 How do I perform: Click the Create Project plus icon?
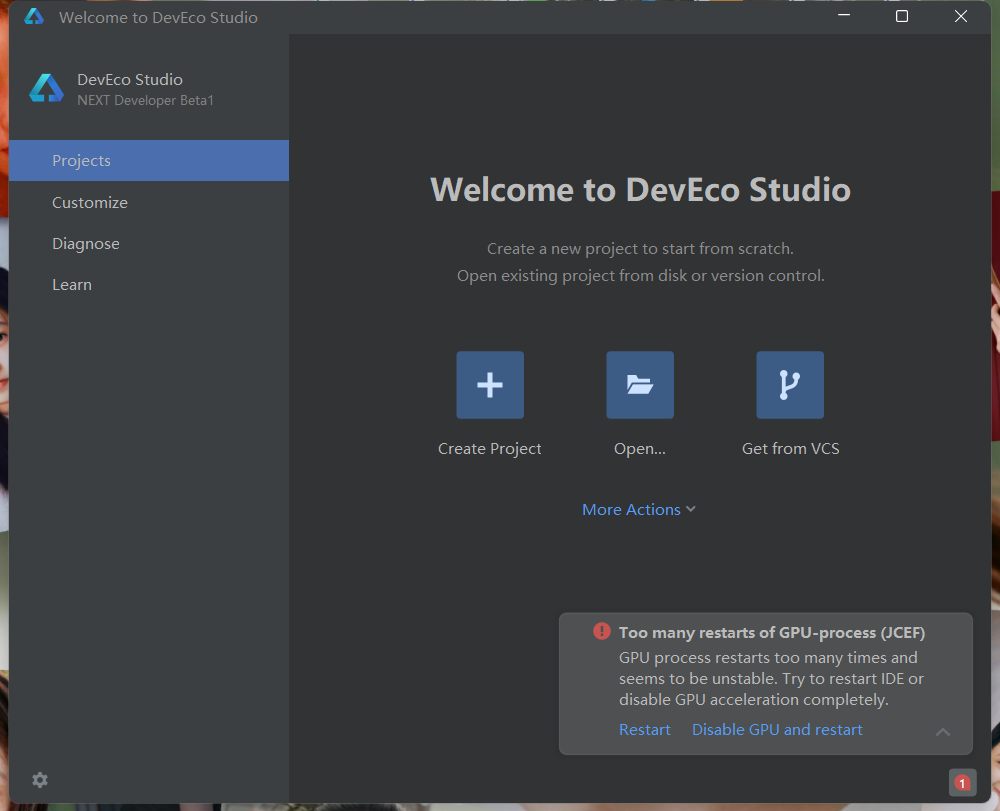pos(490,385)
